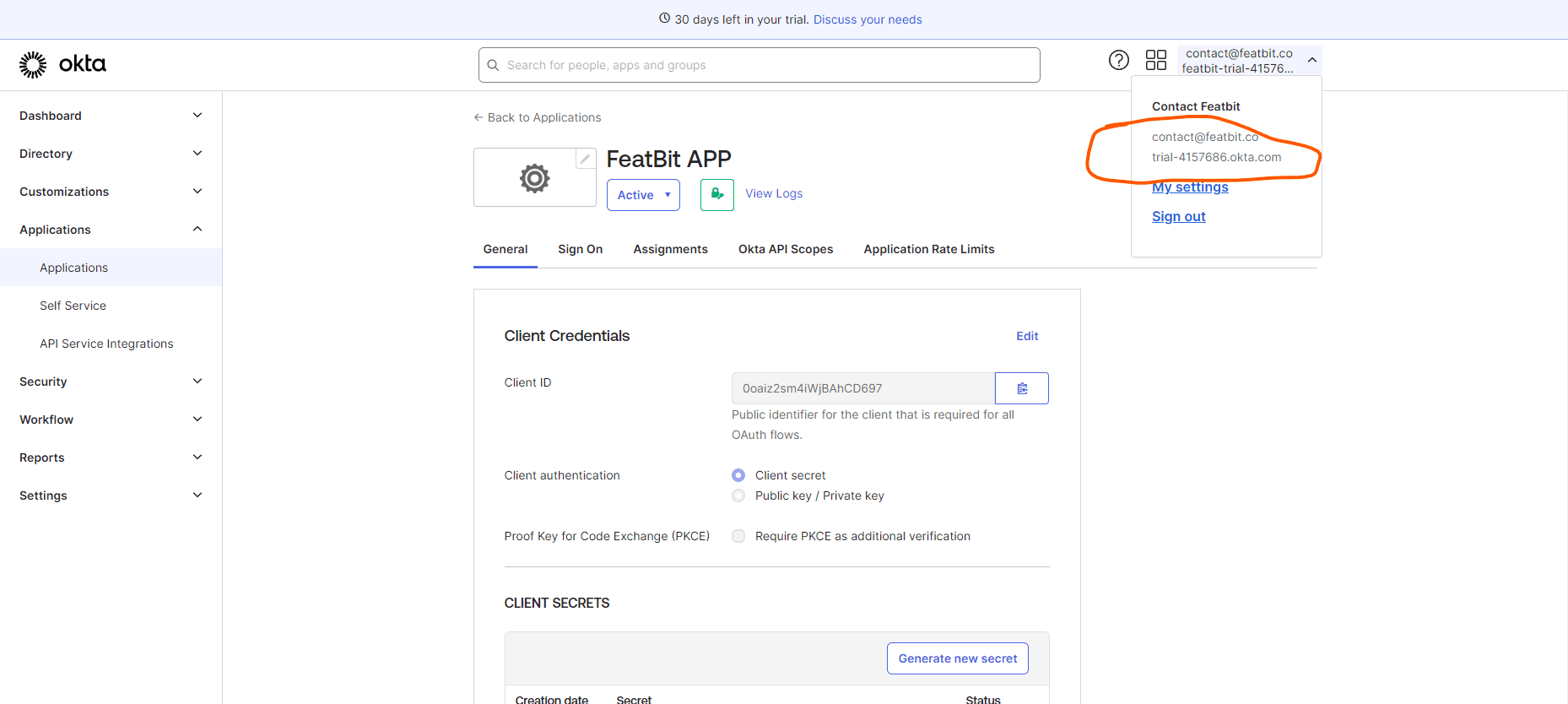
Task: Expand the Directory menu
Action: pos(111,154)
